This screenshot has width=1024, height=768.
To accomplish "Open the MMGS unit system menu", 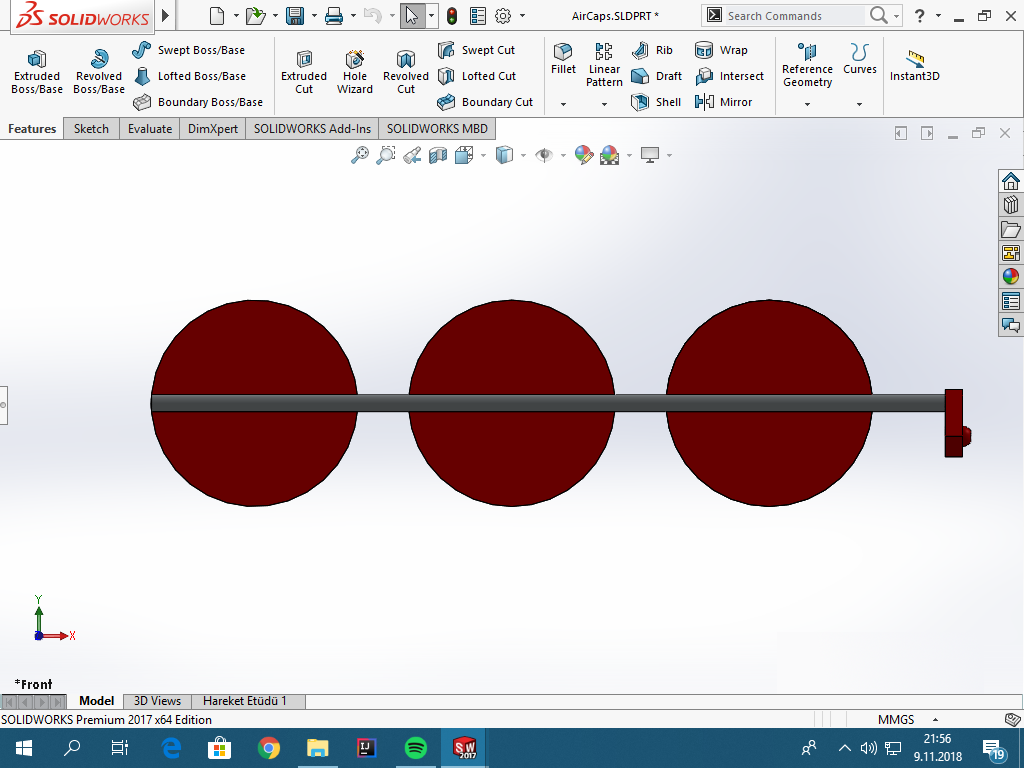I will [908, 719].
